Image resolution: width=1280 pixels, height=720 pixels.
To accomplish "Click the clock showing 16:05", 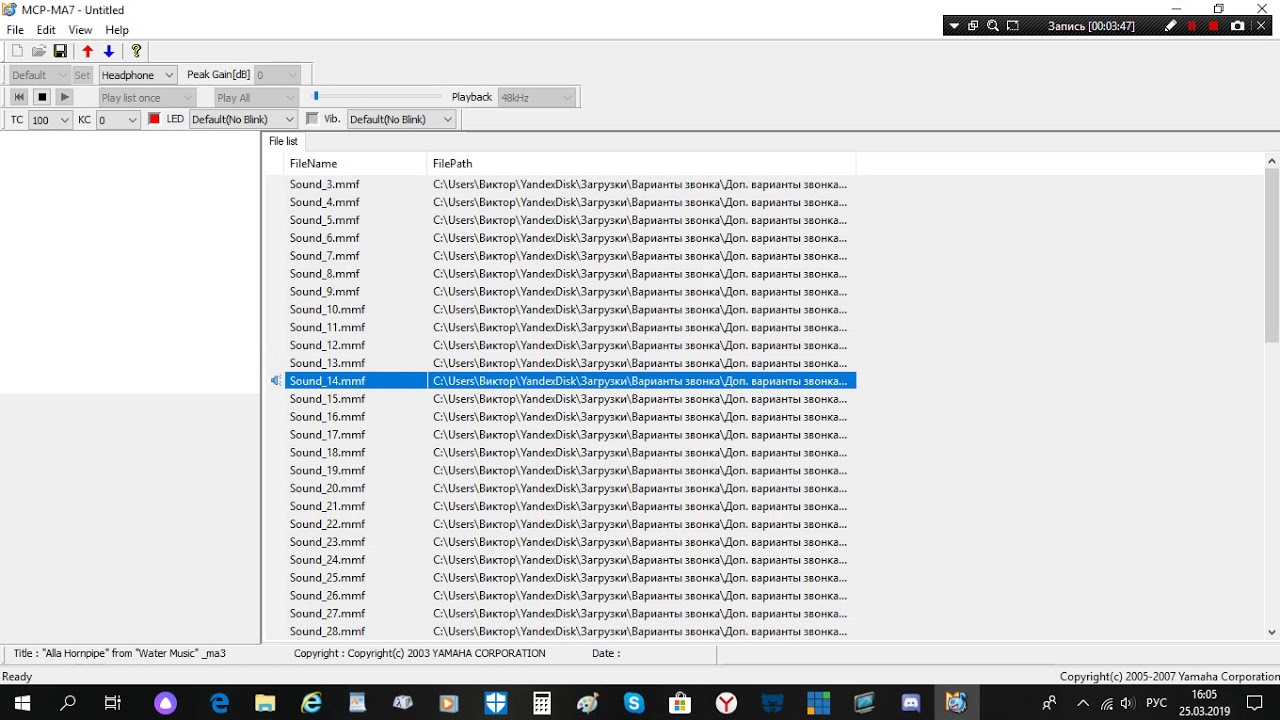I will pos(1204,694).
